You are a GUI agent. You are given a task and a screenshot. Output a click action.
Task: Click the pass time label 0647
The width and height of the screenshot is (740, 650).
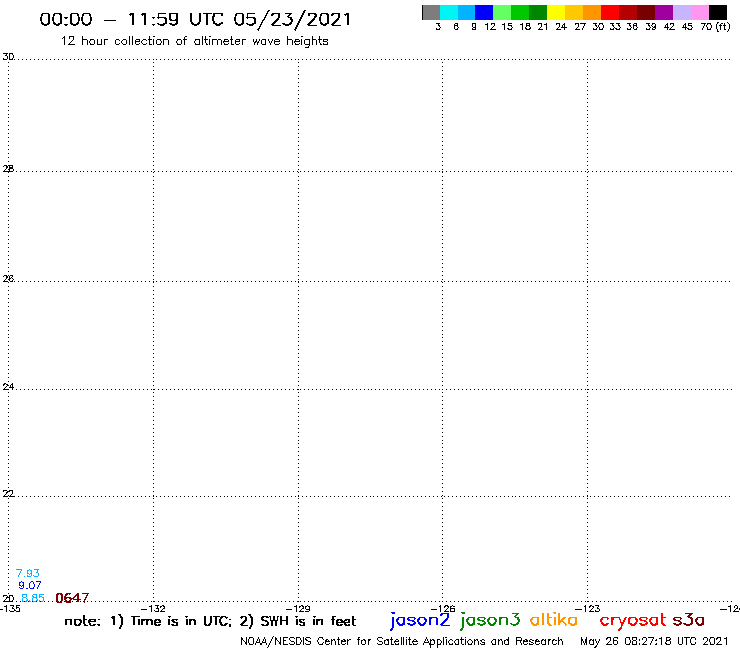72,598
